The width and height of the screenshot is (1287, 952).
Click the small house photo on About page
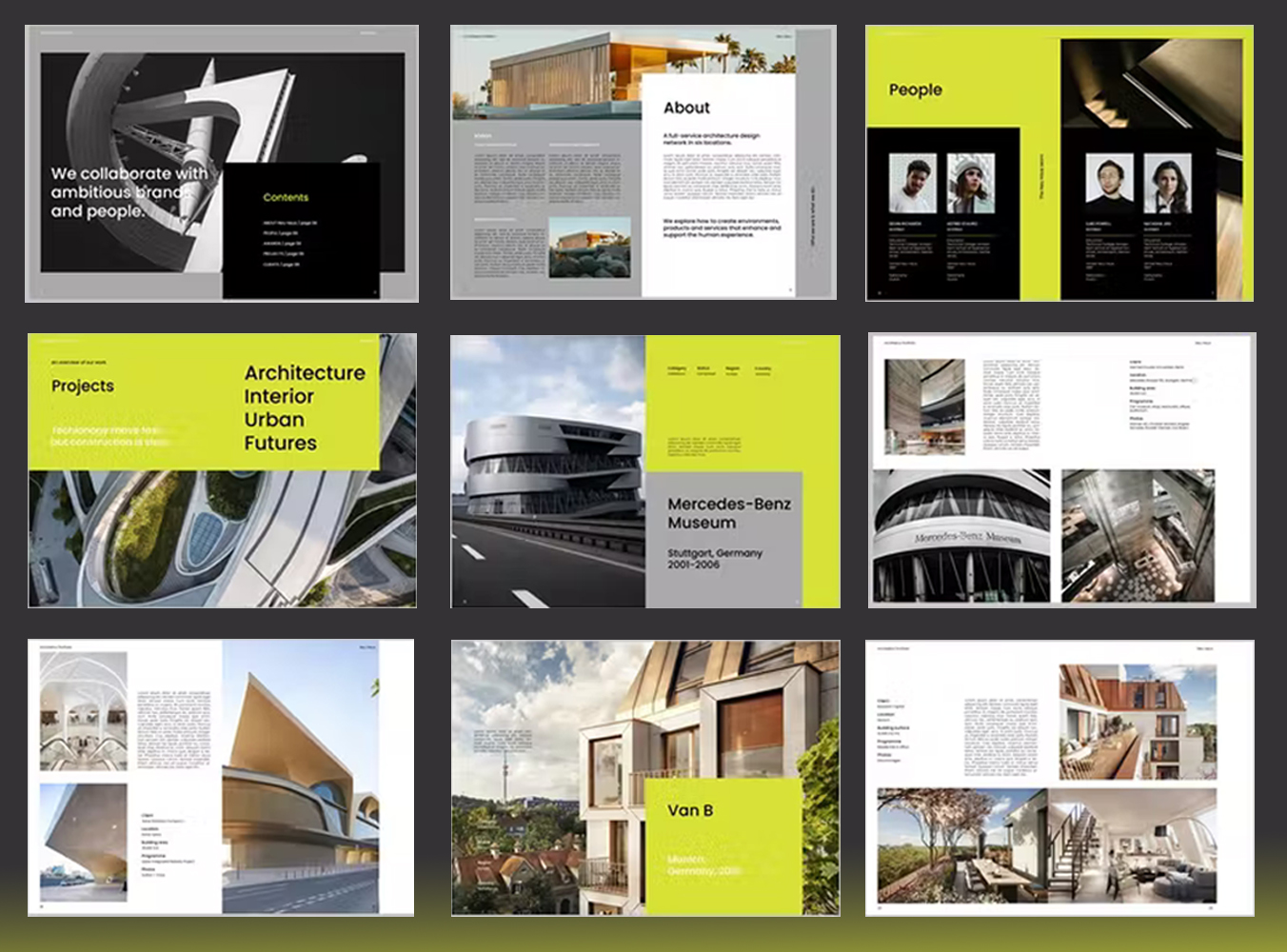(x=589, y=248)
